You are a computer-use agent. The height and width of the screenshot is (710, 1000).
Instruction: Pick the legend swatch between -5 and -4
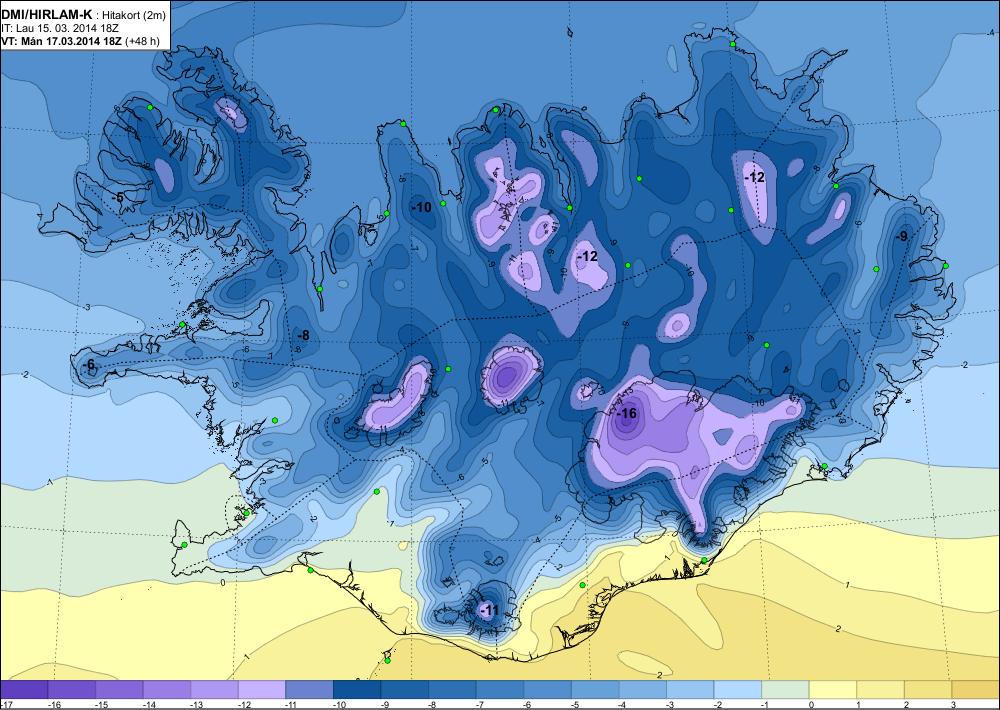point(595,690)
